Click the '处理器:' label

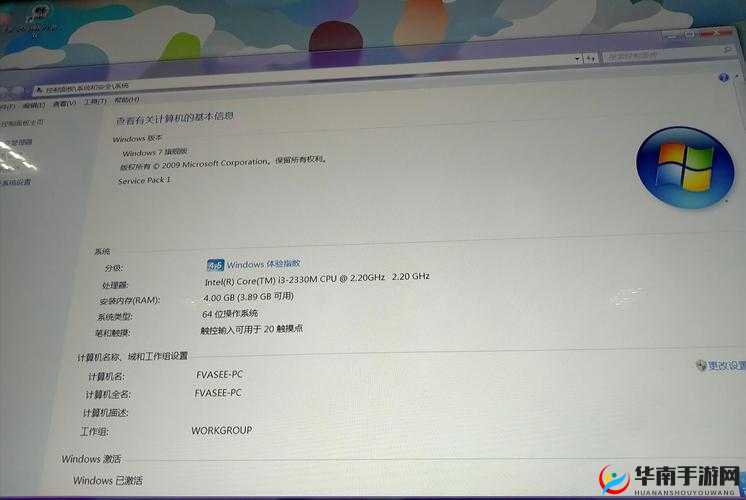115,285
